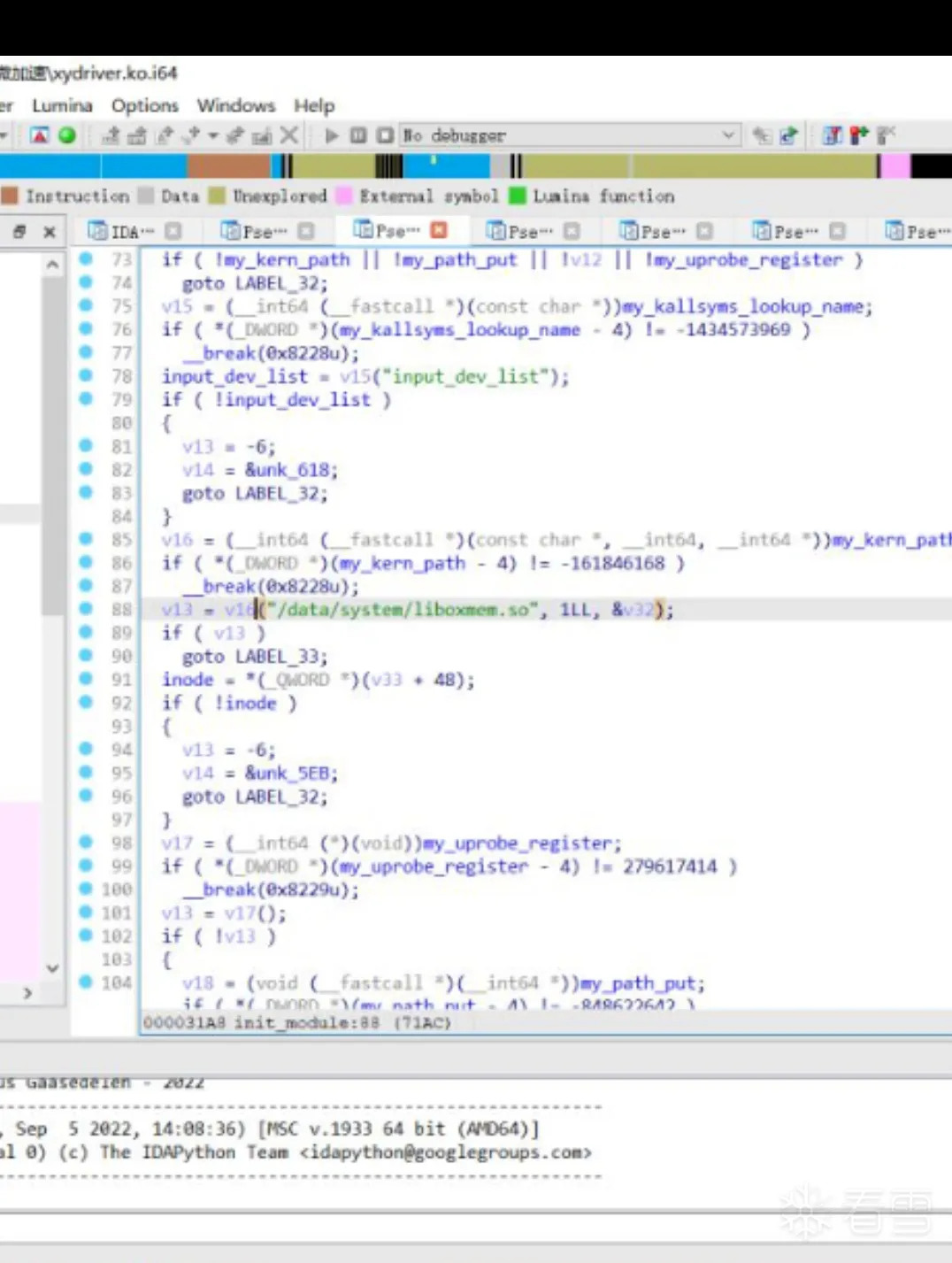
Task: Open the Windows menu
Action: (x=236, y=105)
